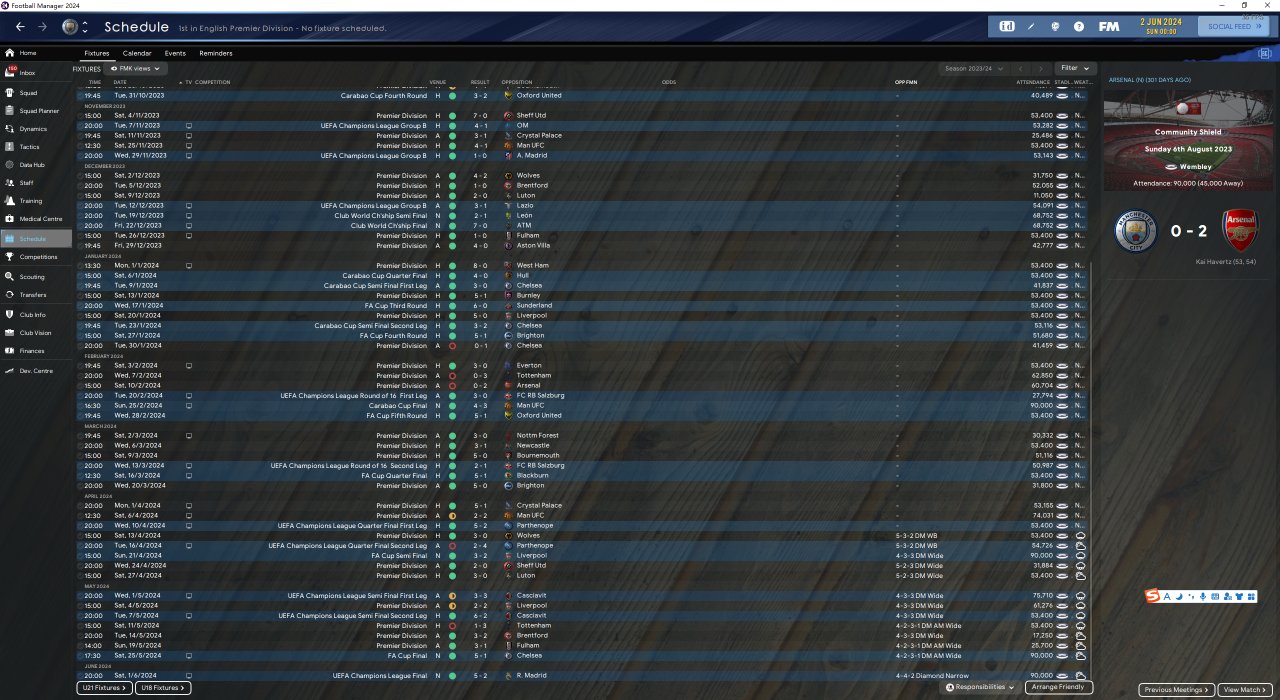
Task: Click the forward navigation arrow
Action: click(42, 27)
